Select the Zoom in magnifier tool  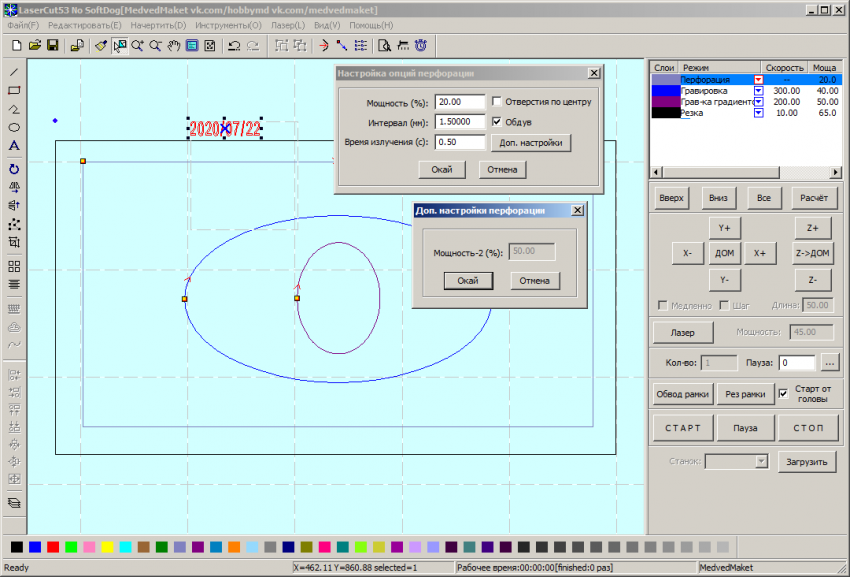tap(137, 46)
